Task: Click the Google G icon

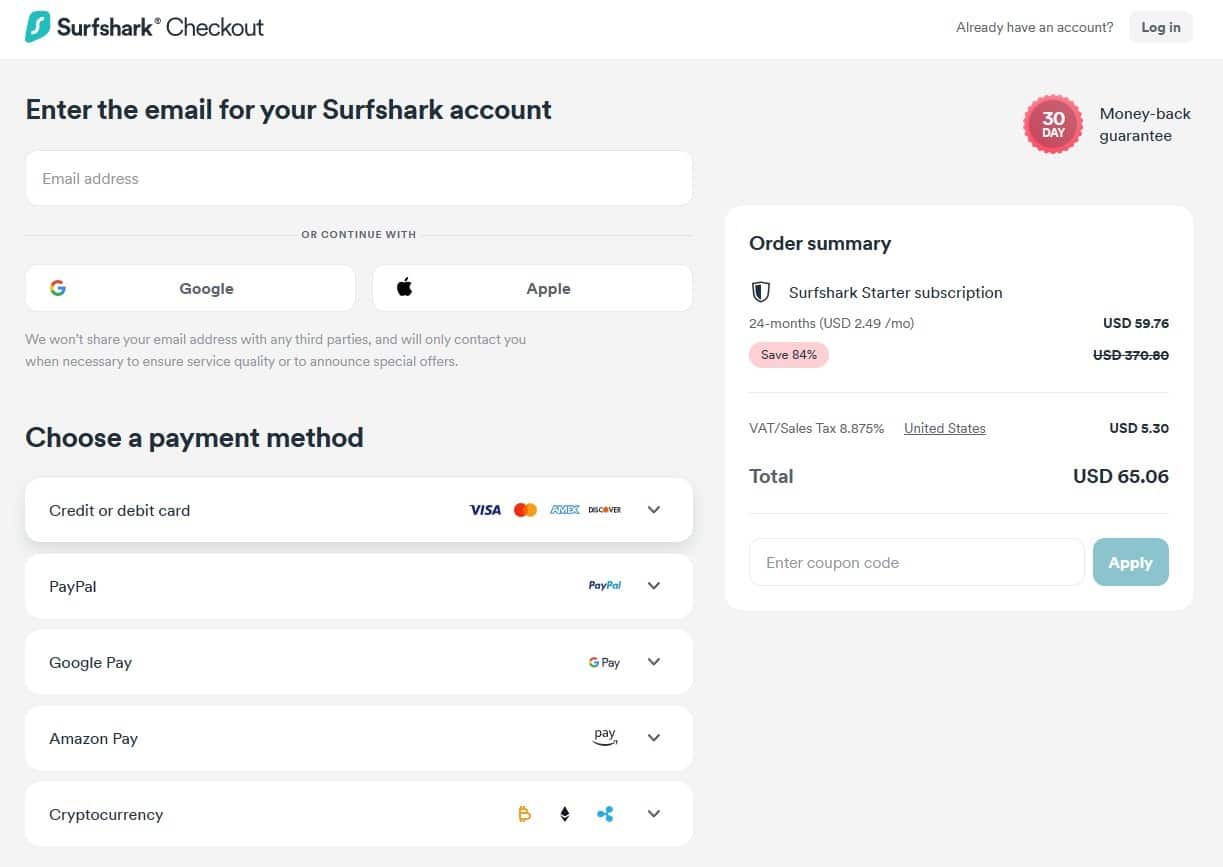Action: (x=58, y=288)
